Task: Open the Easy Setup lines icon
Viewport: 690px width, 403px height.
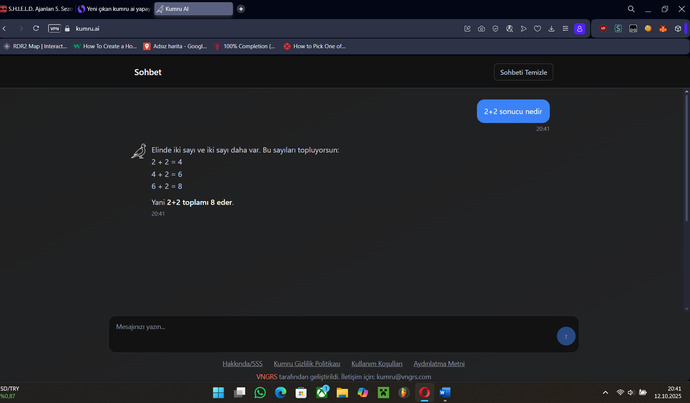Action: click(565, 29)
